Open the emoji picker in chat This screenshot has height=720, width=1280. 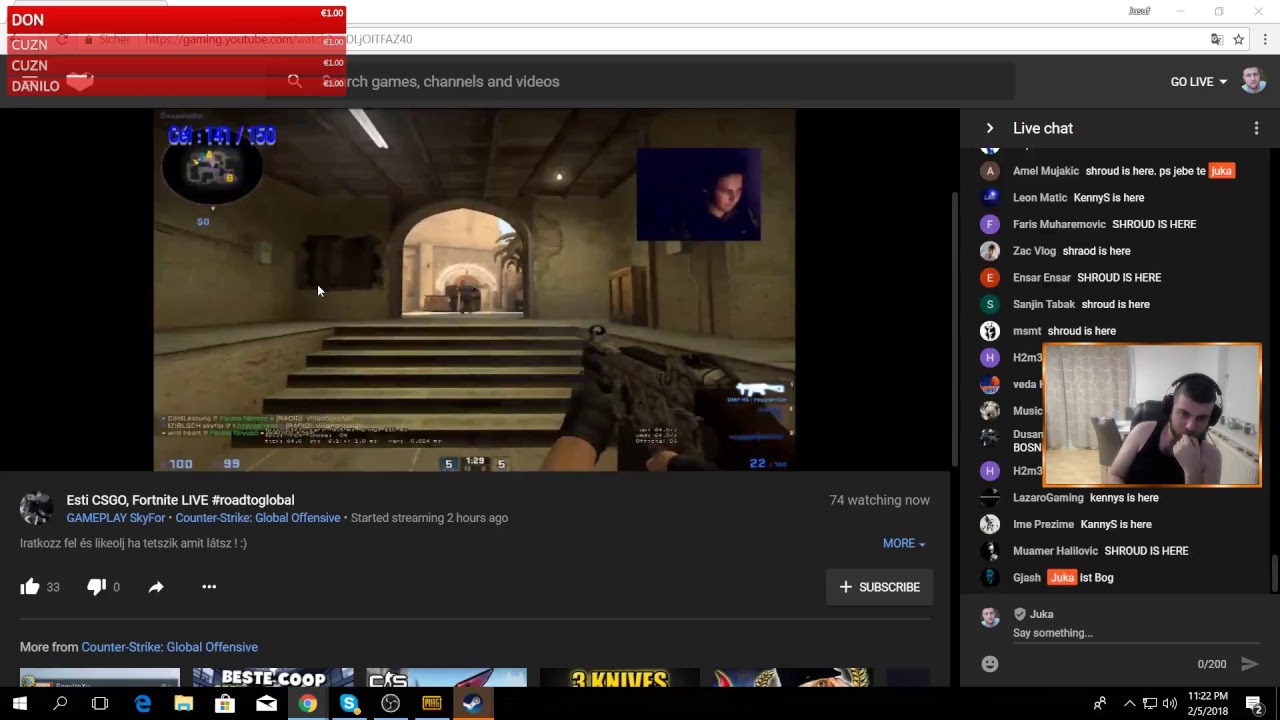click(990, 664)
